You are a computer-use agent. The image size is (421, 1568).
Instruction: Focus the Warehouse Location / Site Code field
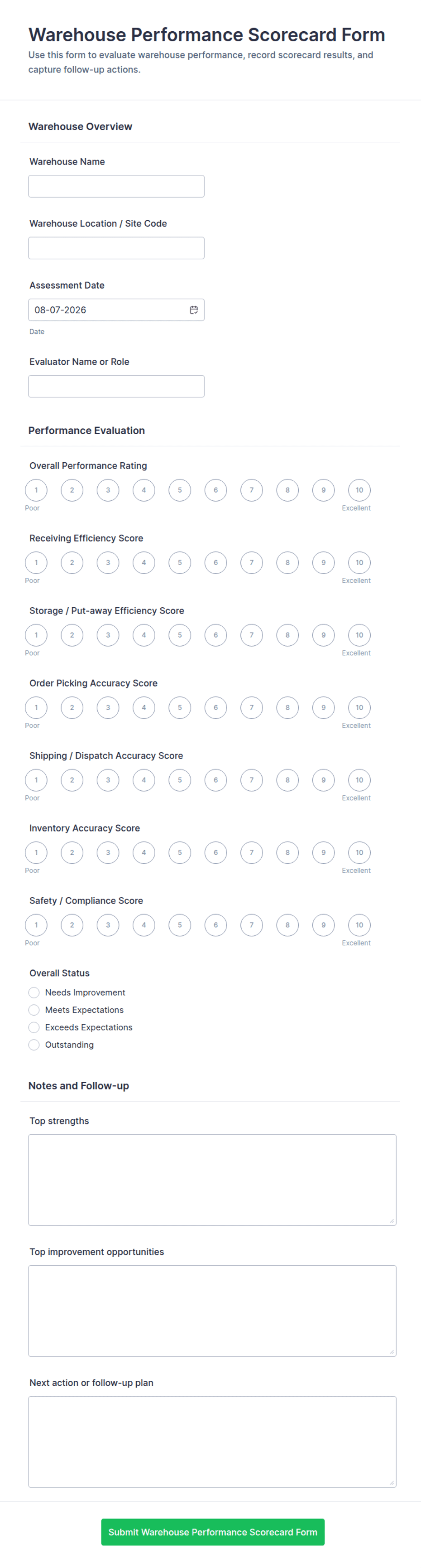[116, 248]
